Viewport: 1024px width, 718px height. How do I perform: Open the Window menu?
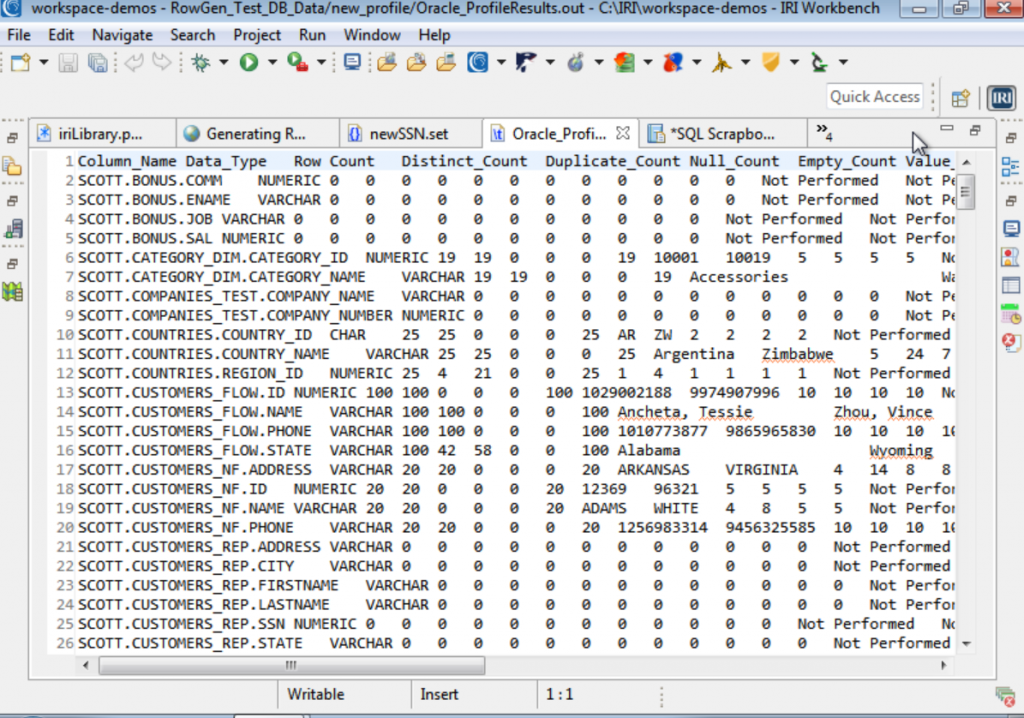point(372,35)
